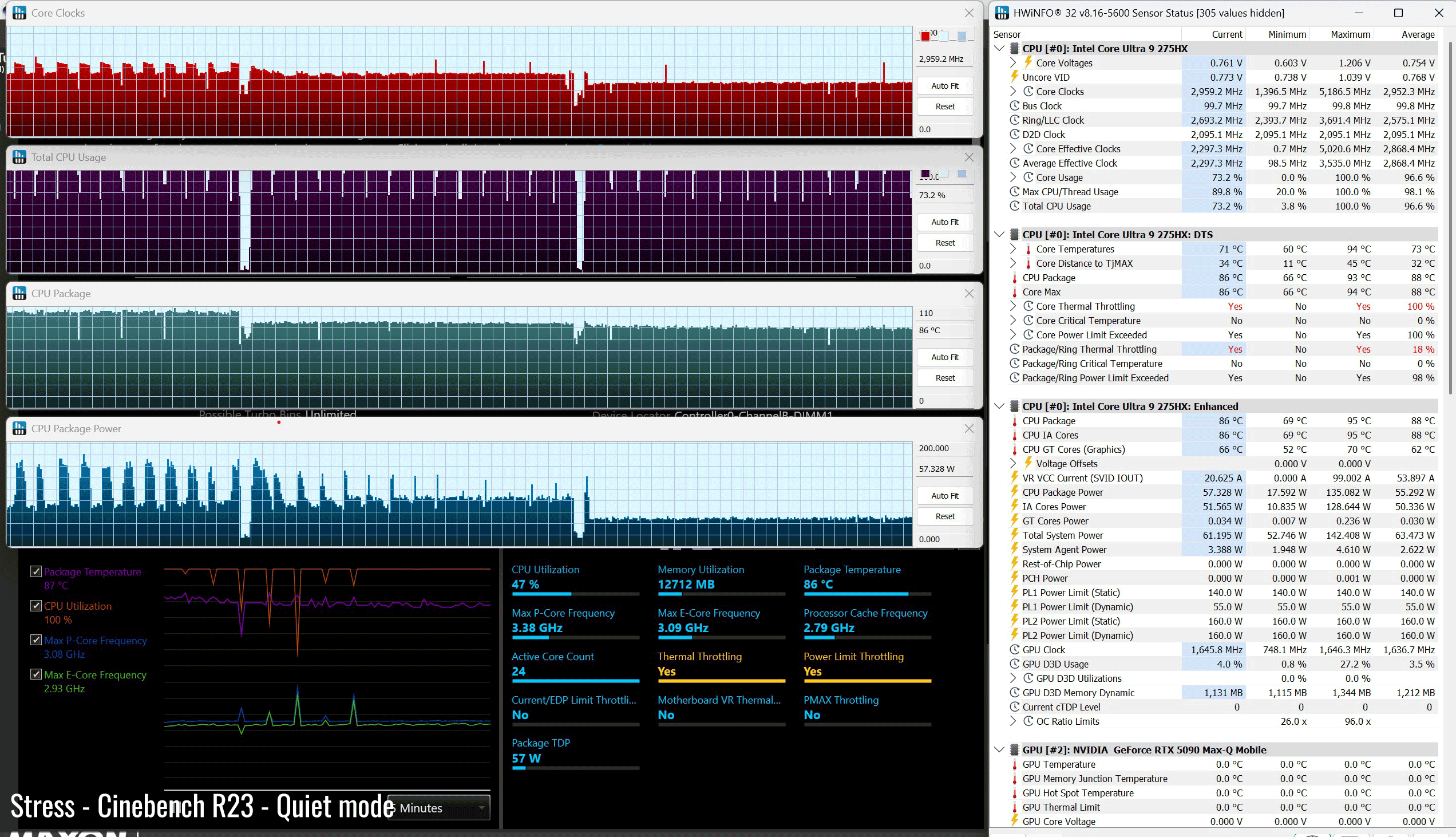Screen dimensions: 1456x837
Task: Open the Minutes time range dropdown
Action: point(439,808)
